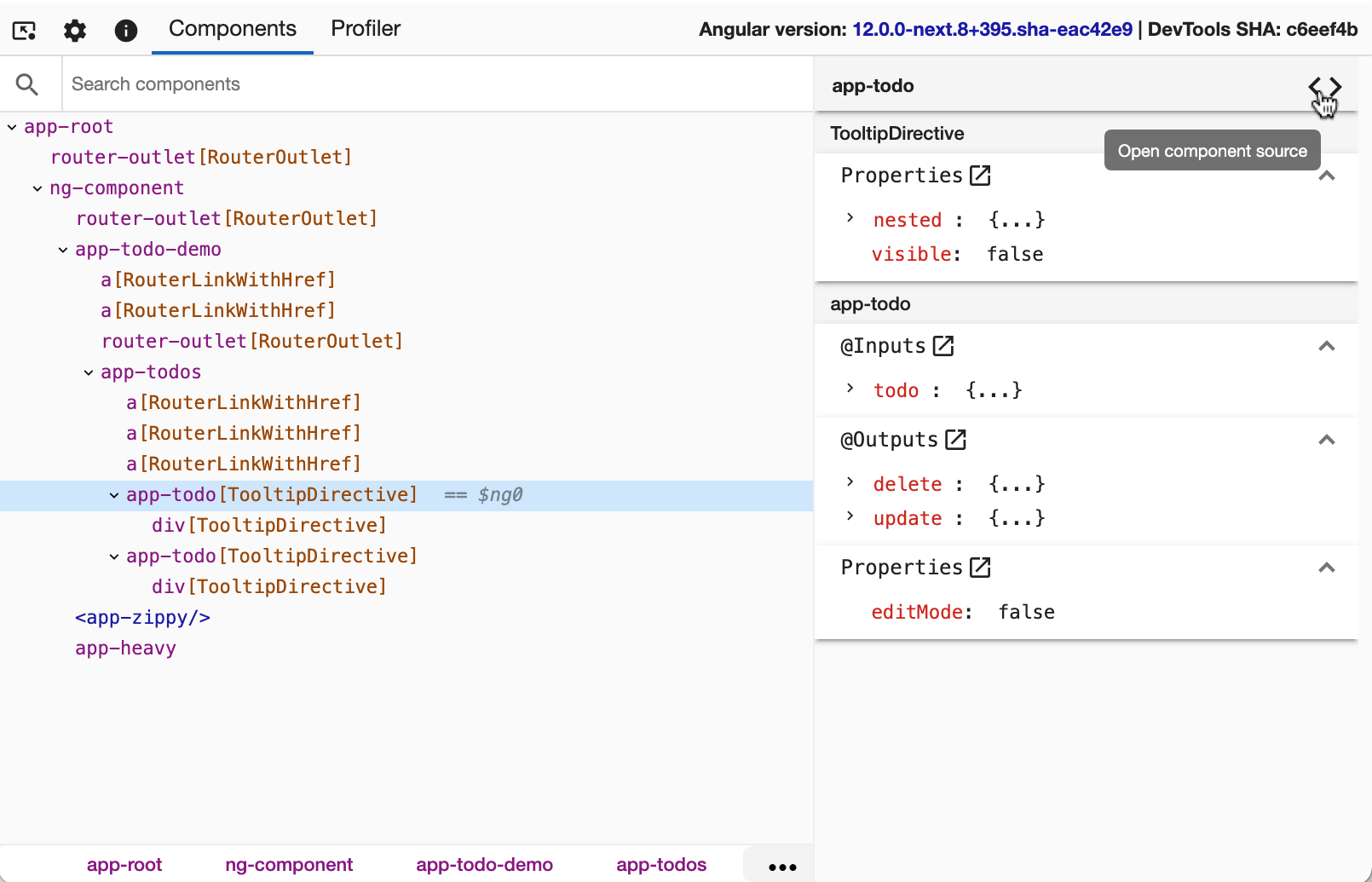Collapse the @Outputs section
Screen dimensions: 1372x882
coord(1326,440)
